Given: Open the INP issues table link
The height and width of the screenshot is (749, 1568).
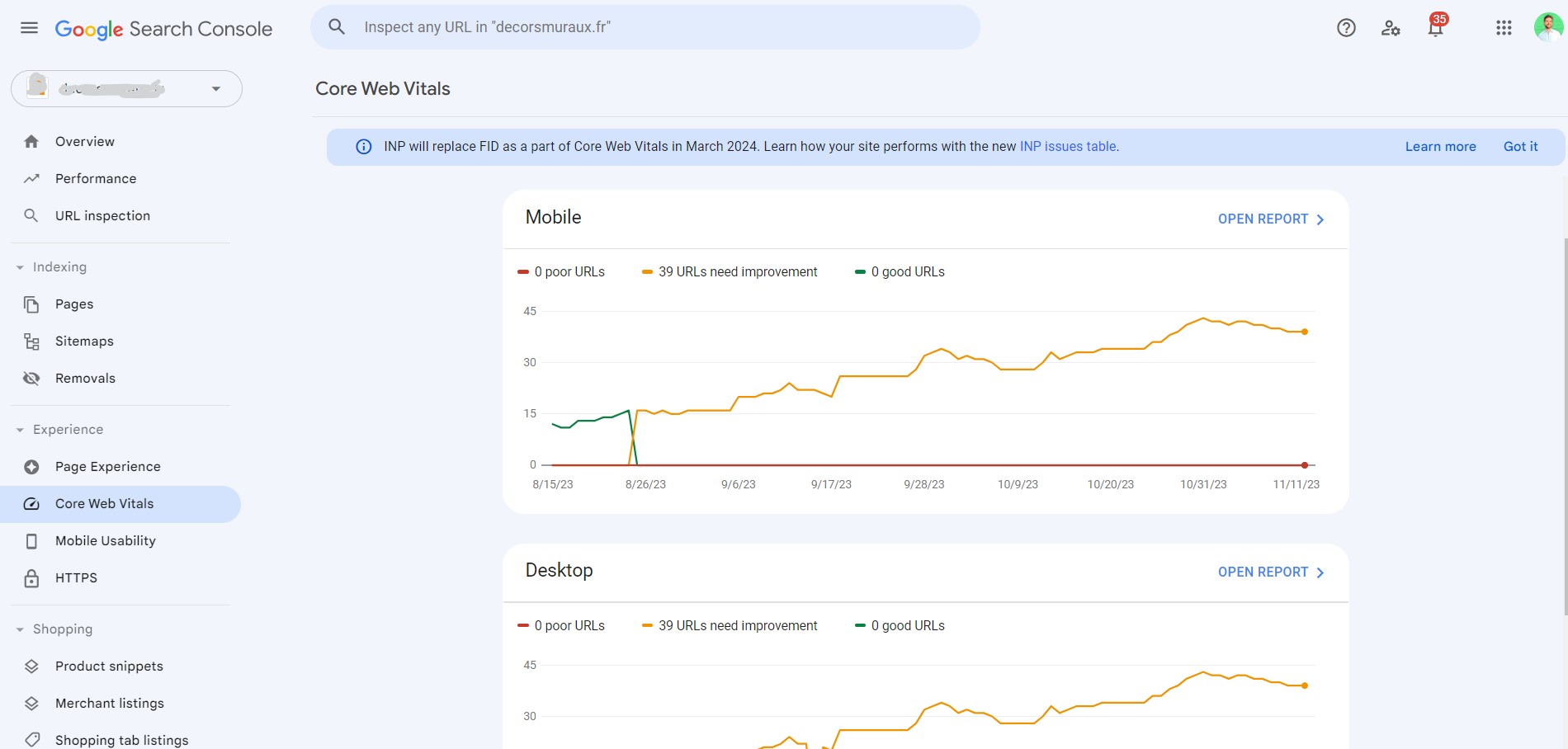Looking at the screenshot, I should (1068, 146).
